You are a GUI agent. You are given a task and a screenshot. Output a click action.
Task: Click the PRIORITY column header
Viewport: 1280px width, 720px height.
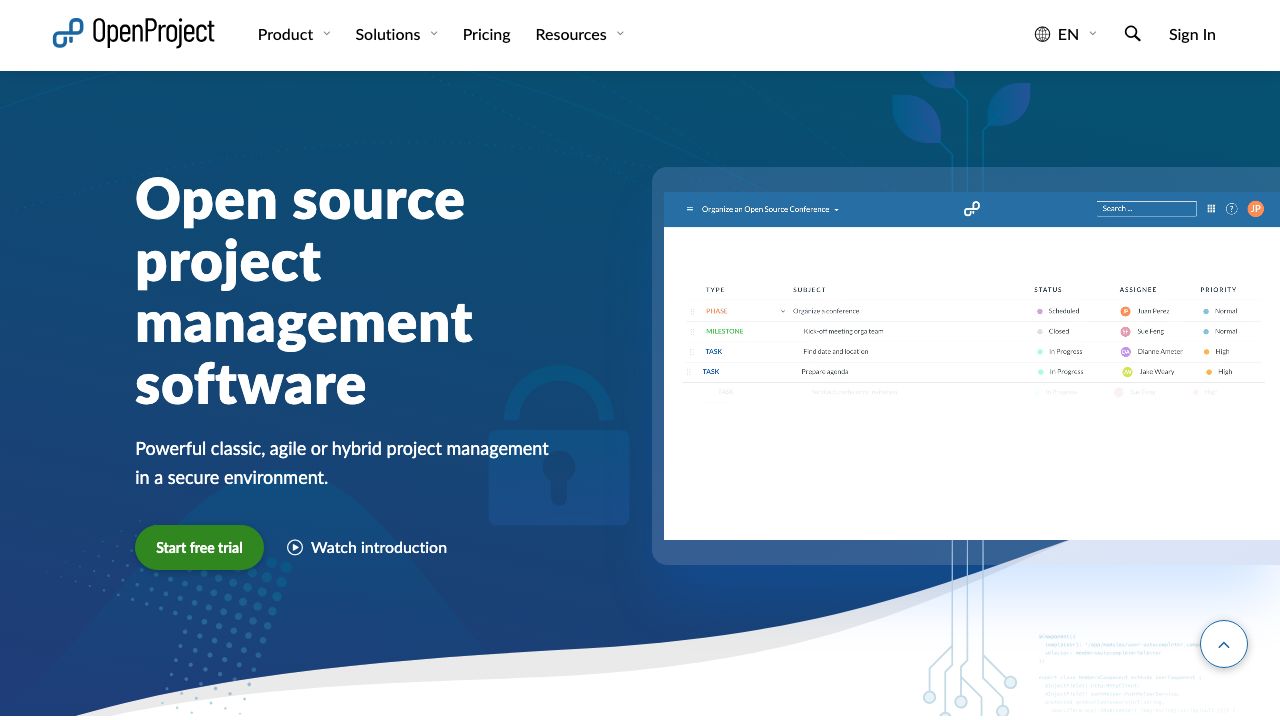(x=1218, y=290)
